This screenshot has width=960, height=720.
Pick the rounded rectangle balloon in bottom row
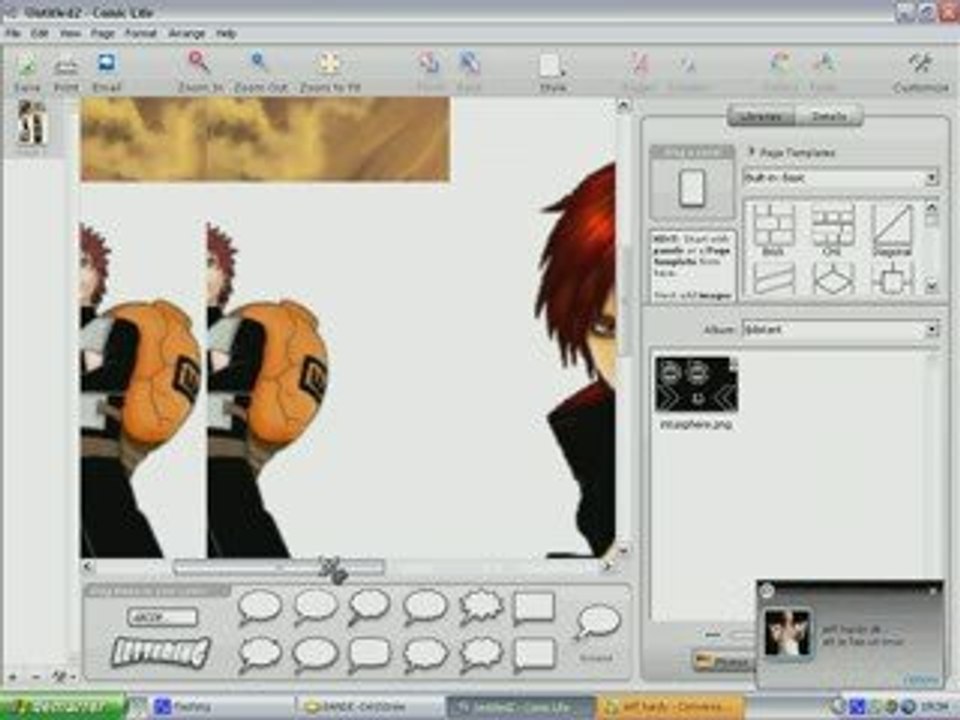click(x=369, y=654)
